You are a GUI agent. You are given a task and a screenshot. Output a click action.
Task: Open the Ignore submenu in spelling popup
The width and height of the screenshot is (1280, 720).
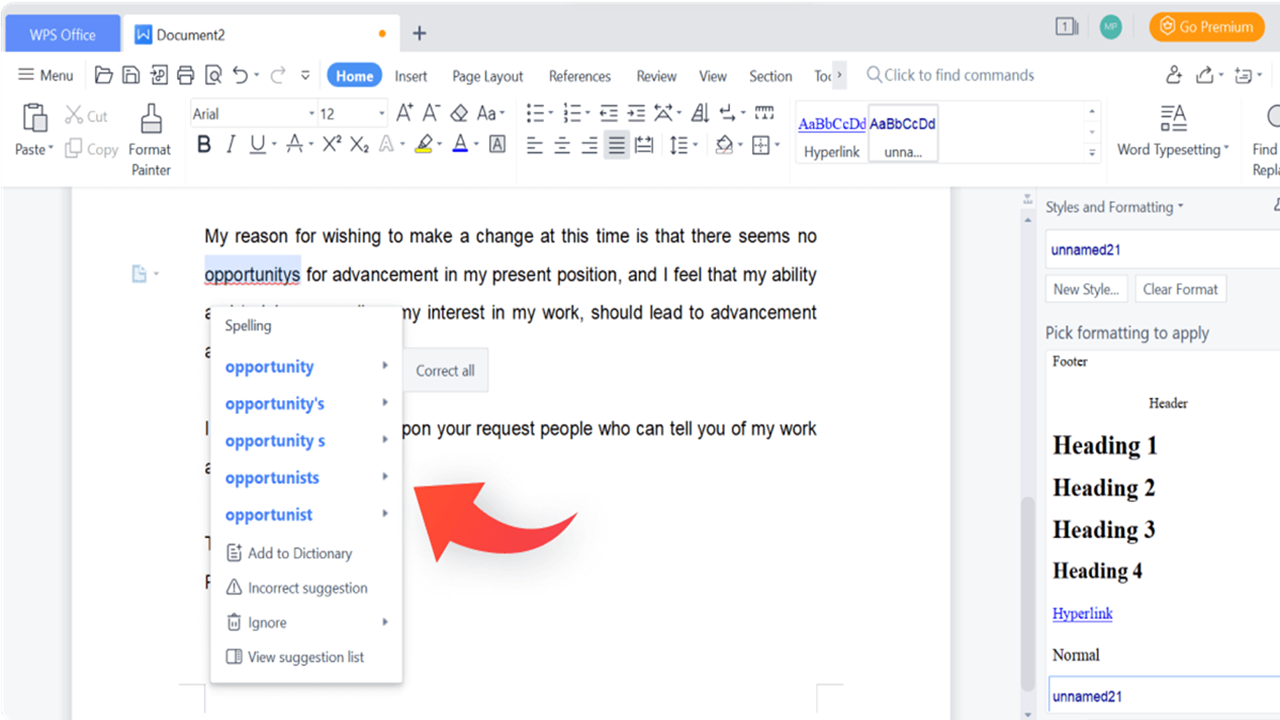coord(265,622)
